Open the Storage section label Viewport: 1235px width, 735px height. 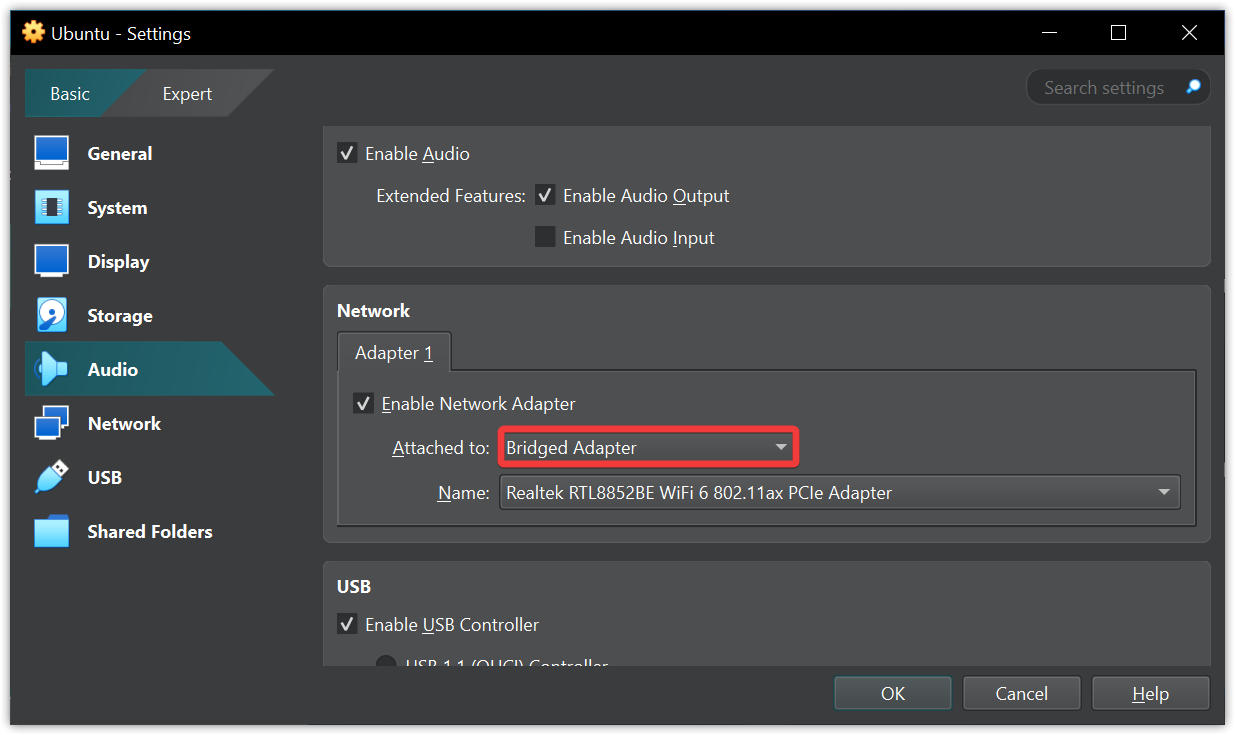coord(120,316)
